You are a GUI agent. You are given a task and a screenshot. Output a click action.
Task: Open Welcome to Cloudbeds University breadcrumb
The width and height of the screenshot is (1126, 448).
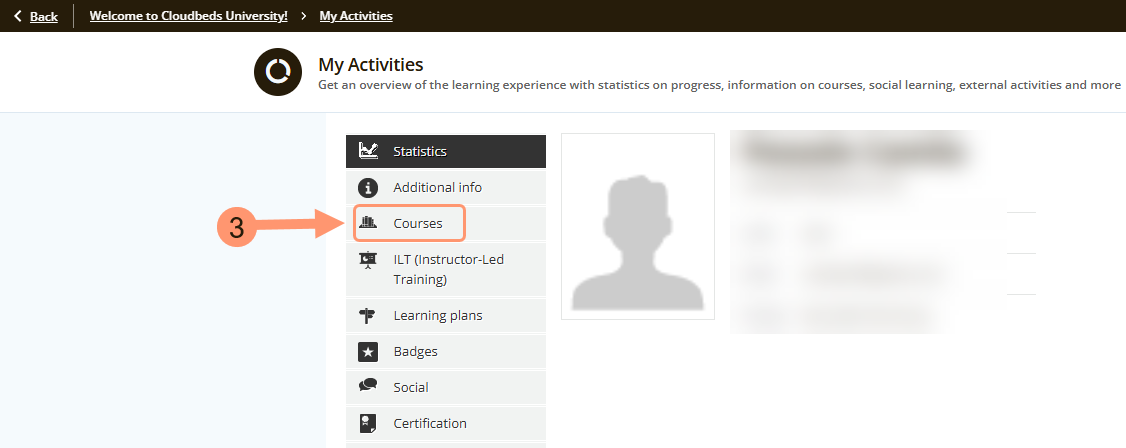pos(188,16)
